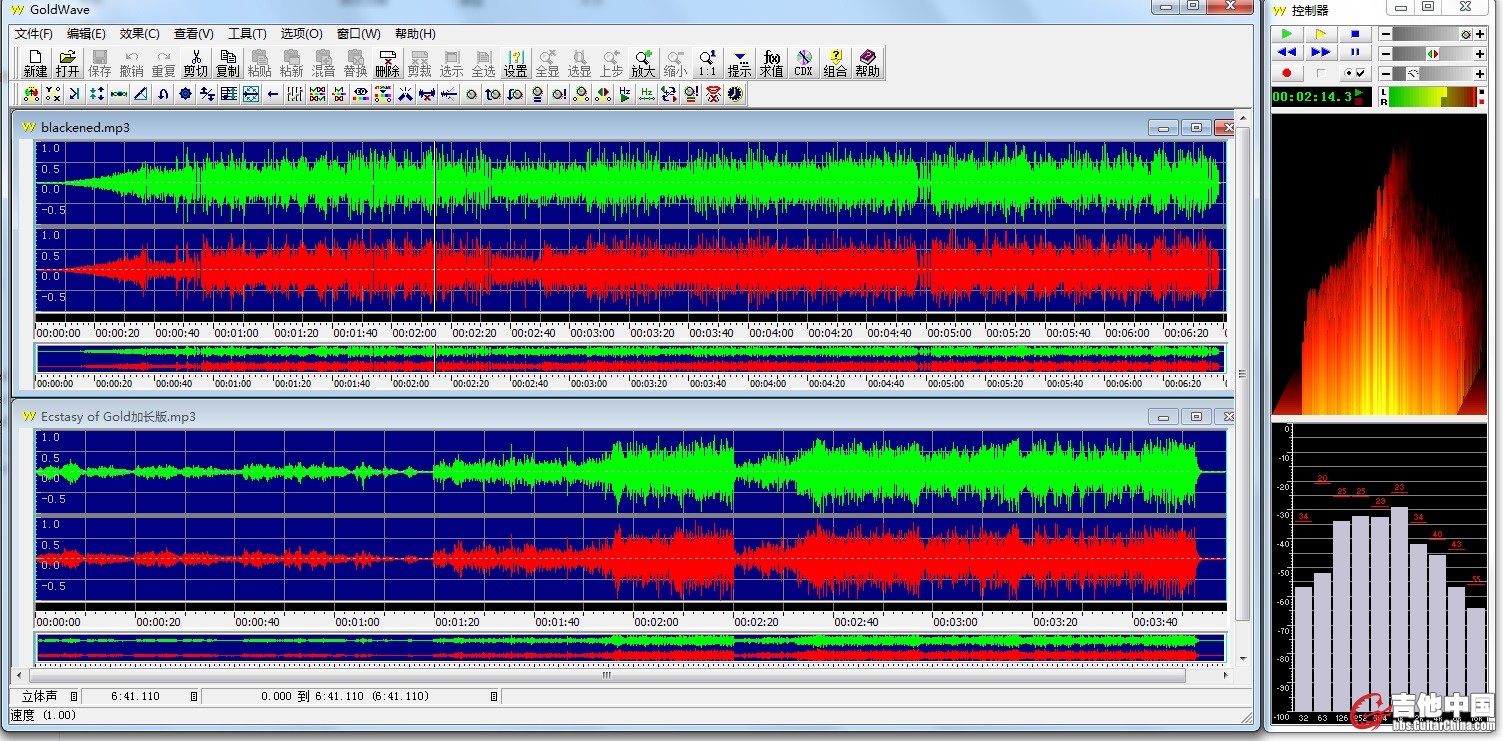Click the fast forward button in 控制器
This screenshot has width=1503, height=741.
(1321, 52)
